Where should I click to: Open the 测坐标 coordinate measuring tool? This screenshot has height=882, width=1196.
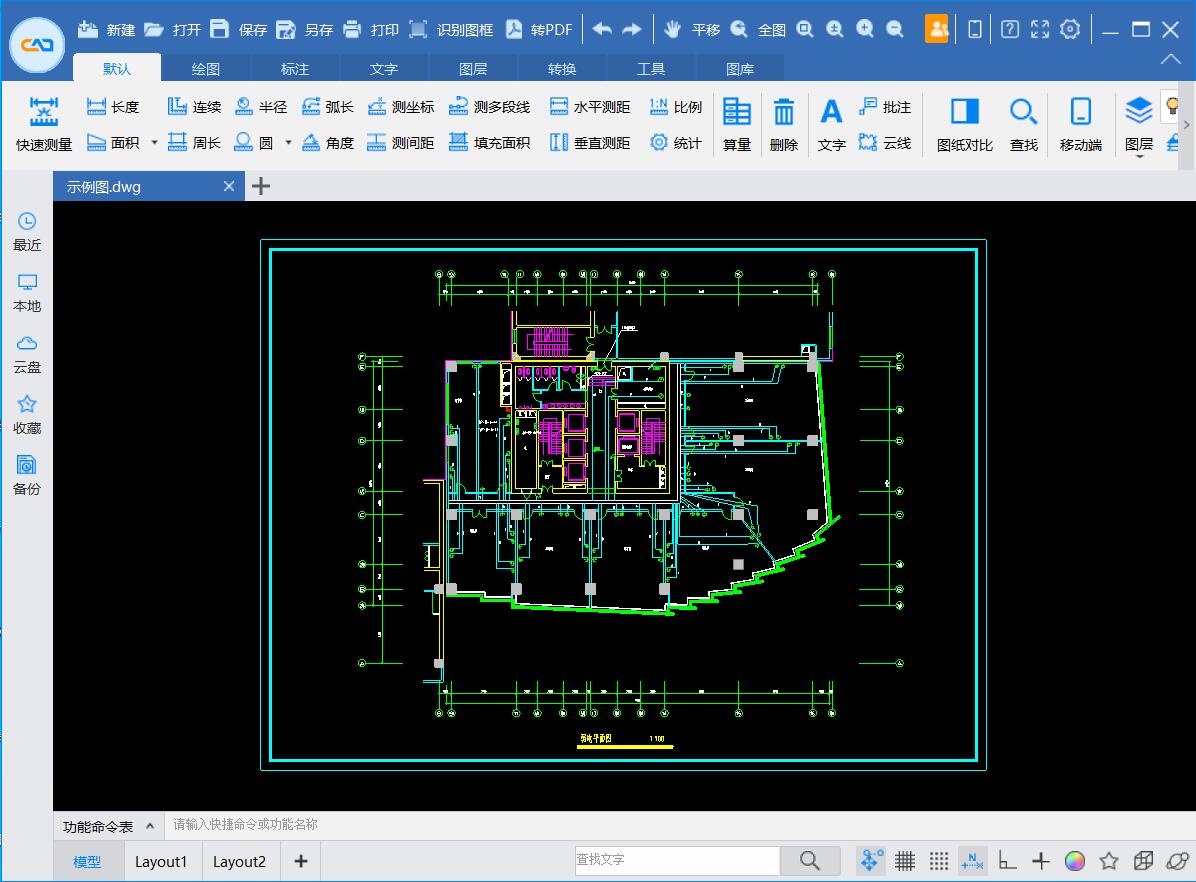tap(400, 107)
